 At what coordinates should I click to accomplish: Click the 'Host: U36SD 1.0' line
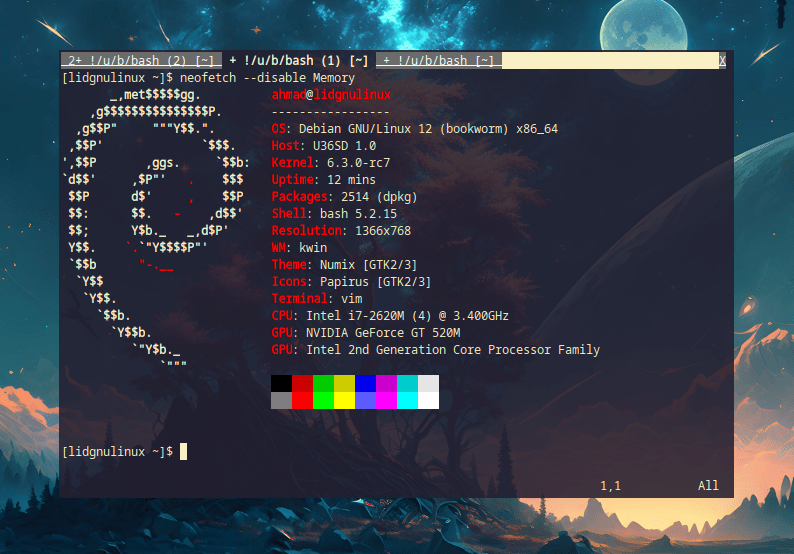click(324, 146)
